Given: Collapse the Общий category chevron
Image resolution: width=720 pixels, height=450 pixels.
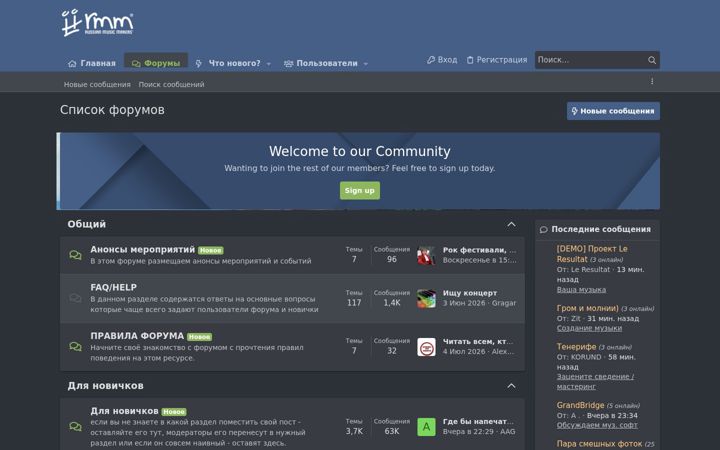Looking at the screenshot, I should pos(511,224).
